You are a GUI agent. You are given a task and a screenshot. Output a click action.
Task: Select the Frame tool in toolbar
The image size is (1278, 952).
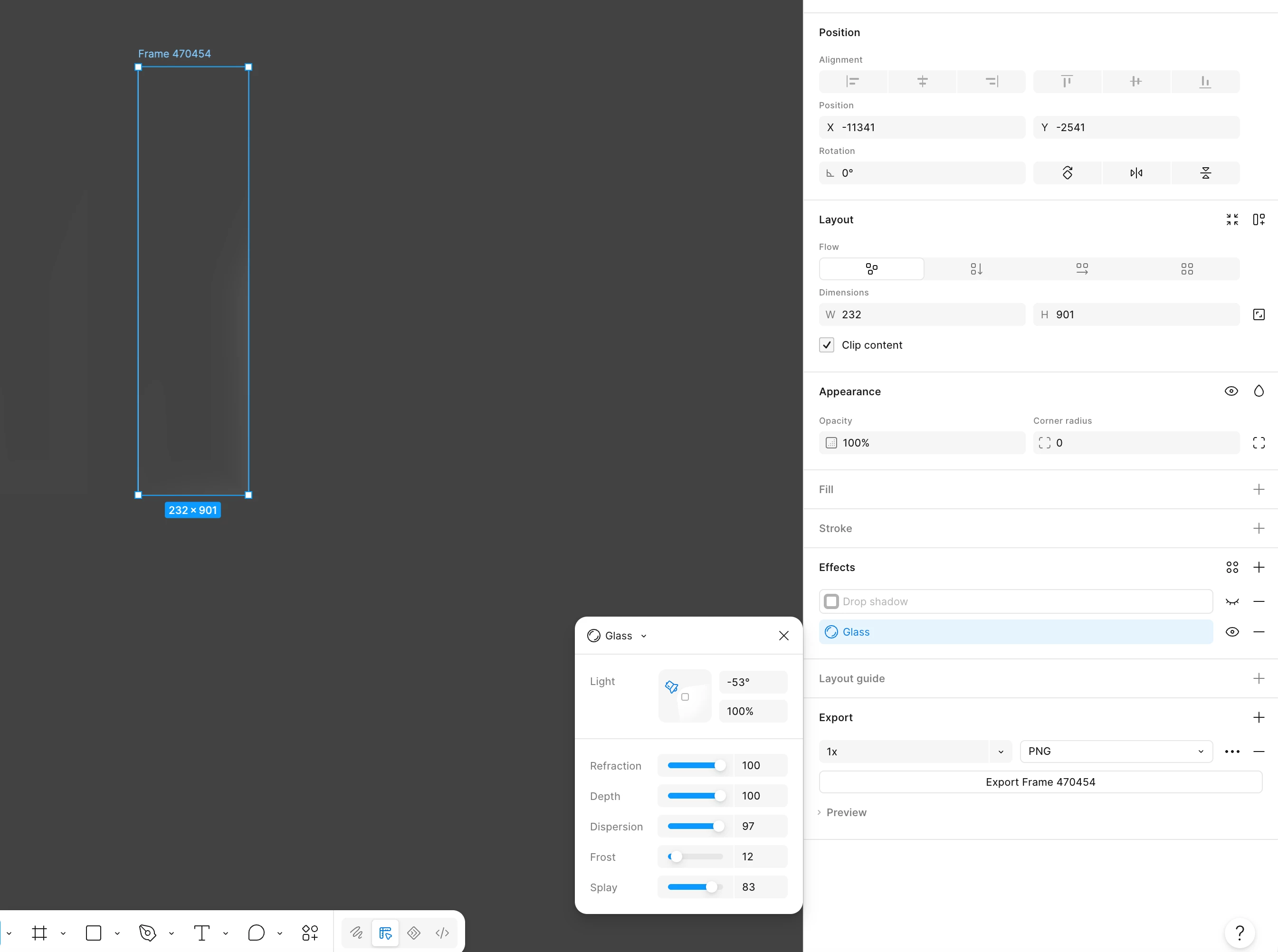(39, 933)
